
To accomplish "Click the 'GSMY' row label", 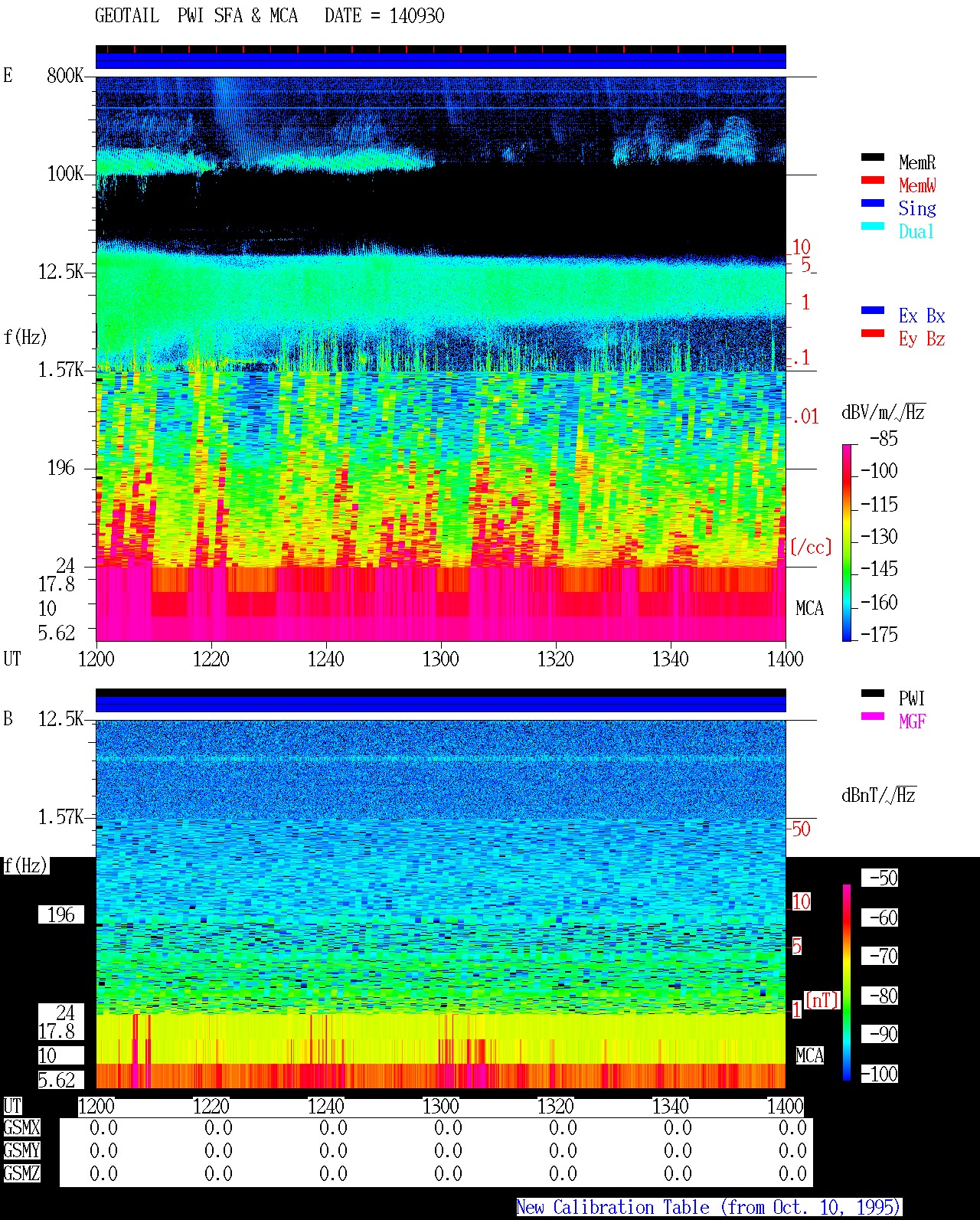I will (x=21, y=1150).
